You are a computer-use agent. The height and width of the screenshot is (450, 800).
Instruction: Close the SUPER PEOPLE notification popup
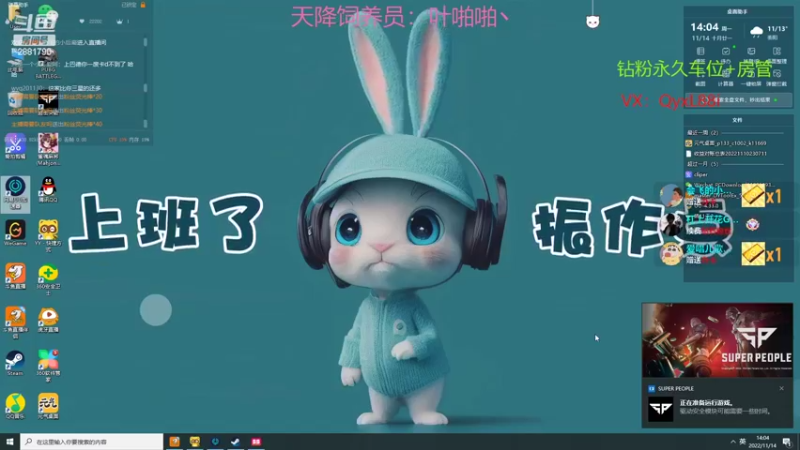pos(781,388)
